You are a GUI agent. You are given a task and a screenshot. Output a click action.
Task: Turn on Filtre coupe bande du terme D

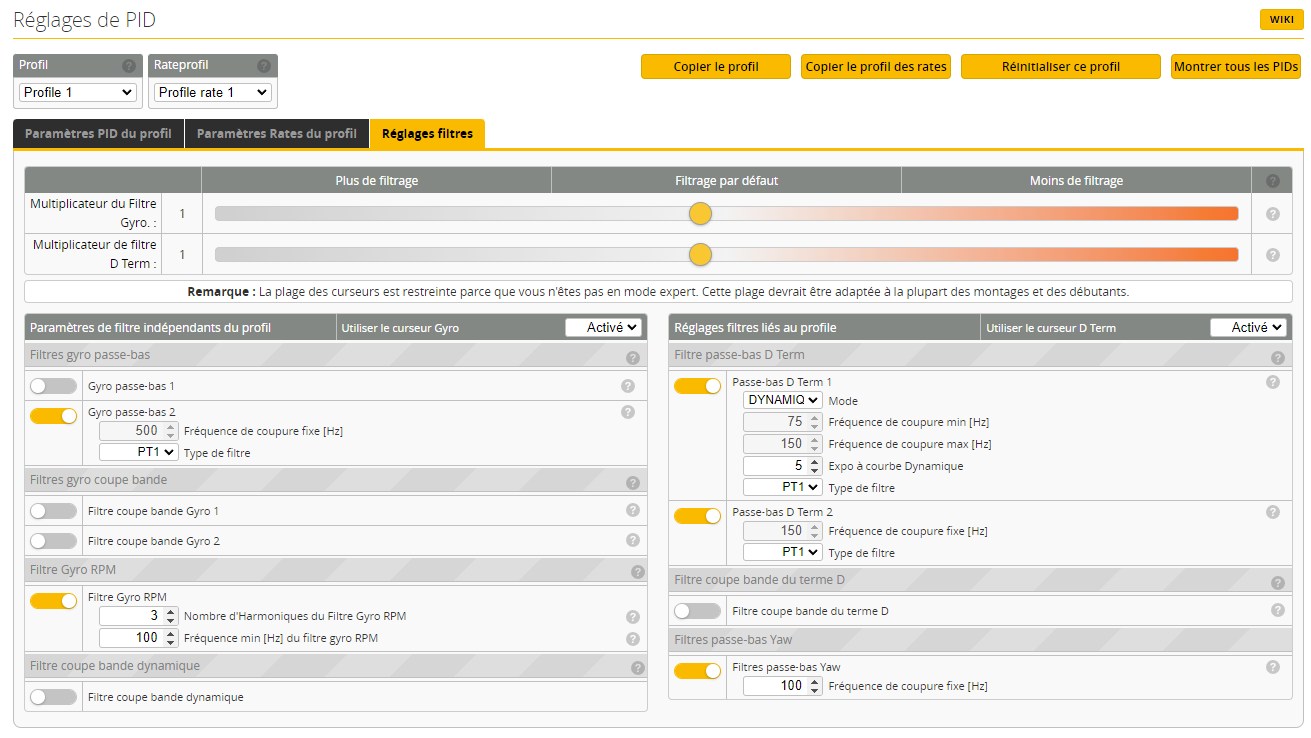[697, 611]
